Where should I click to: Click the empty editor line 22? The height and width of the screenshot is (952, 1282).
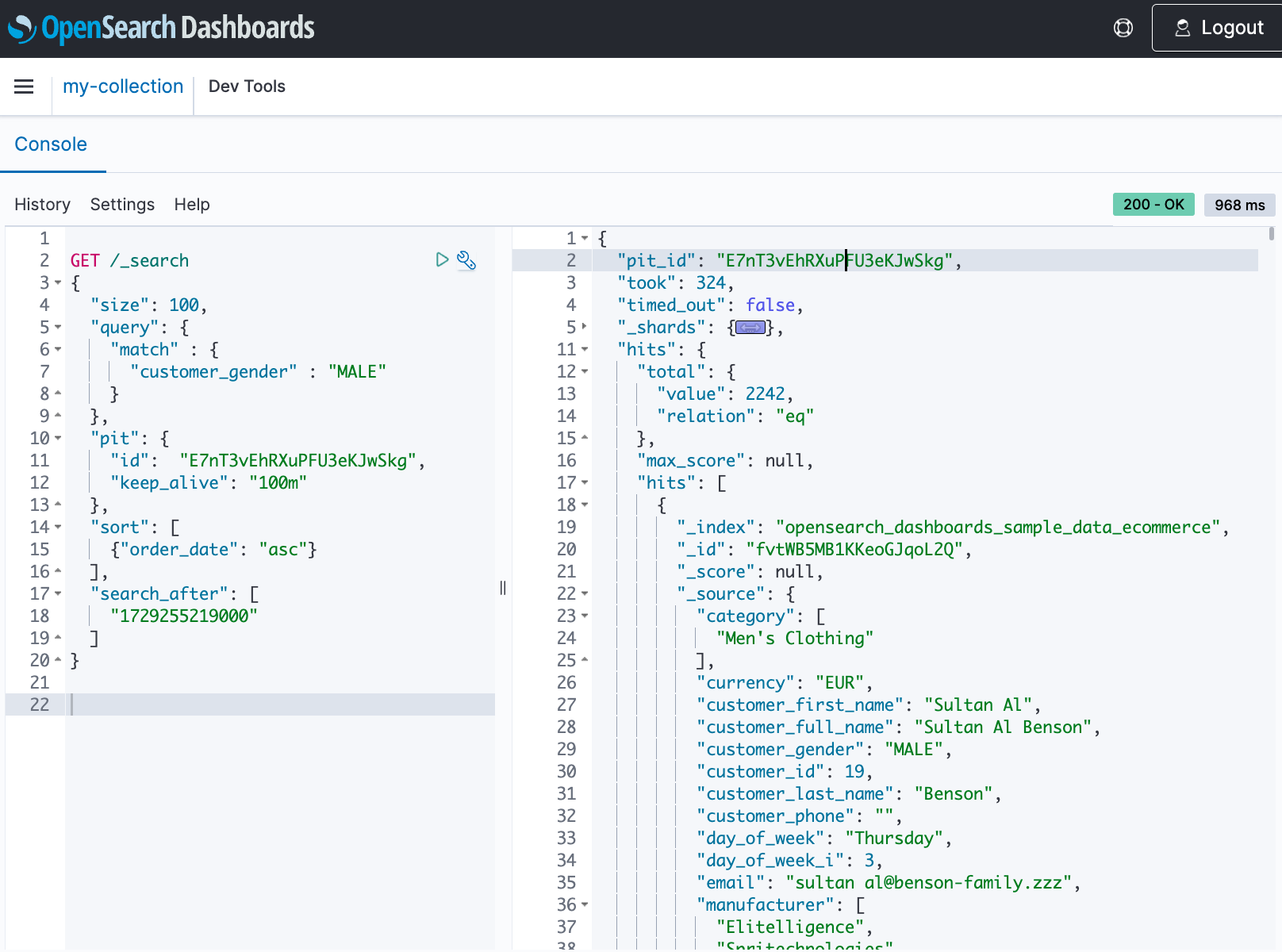coord(278,704)
